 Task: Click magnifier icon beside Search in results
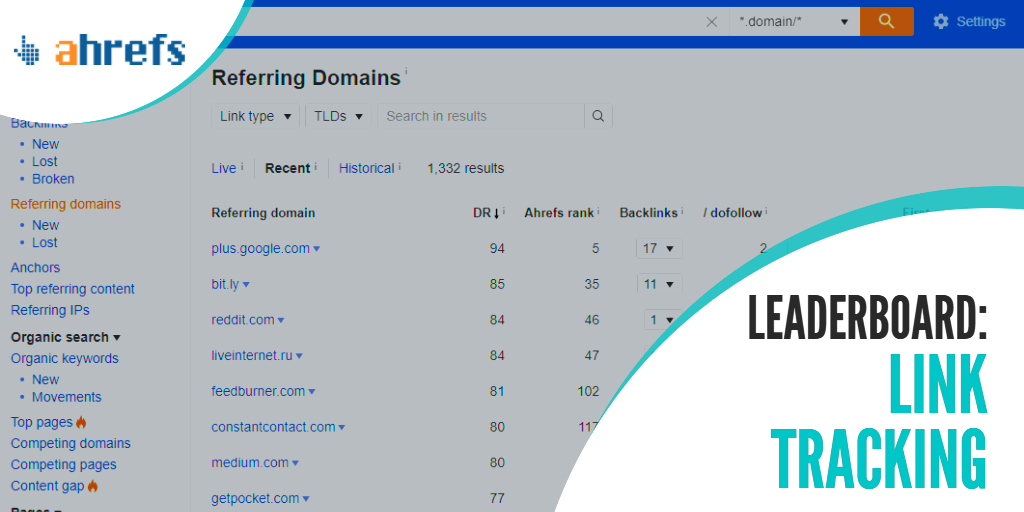pos(598,116)
